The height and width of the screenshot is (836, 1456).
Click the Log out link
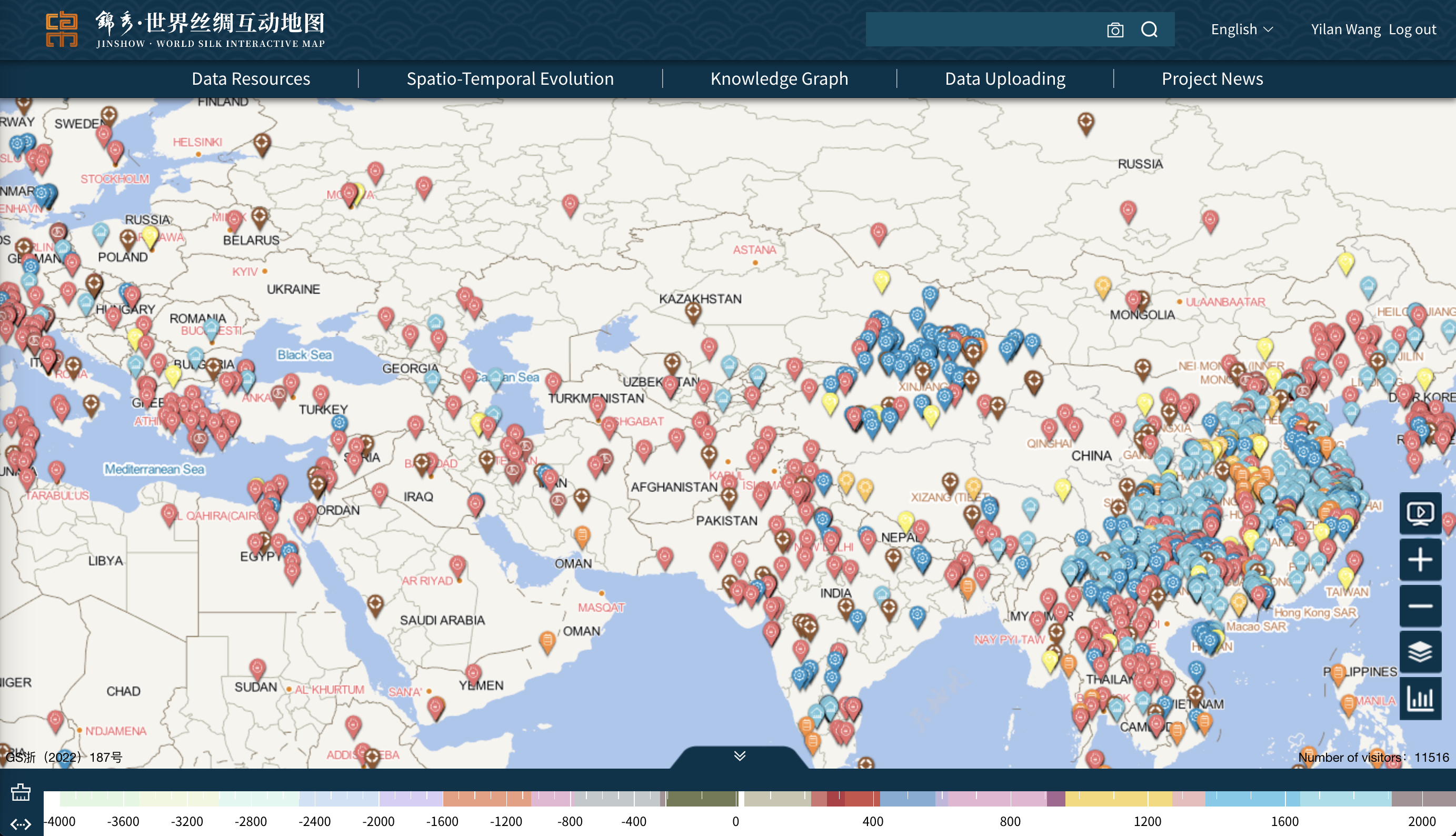pyautogui.click(x=1412, y=29)
